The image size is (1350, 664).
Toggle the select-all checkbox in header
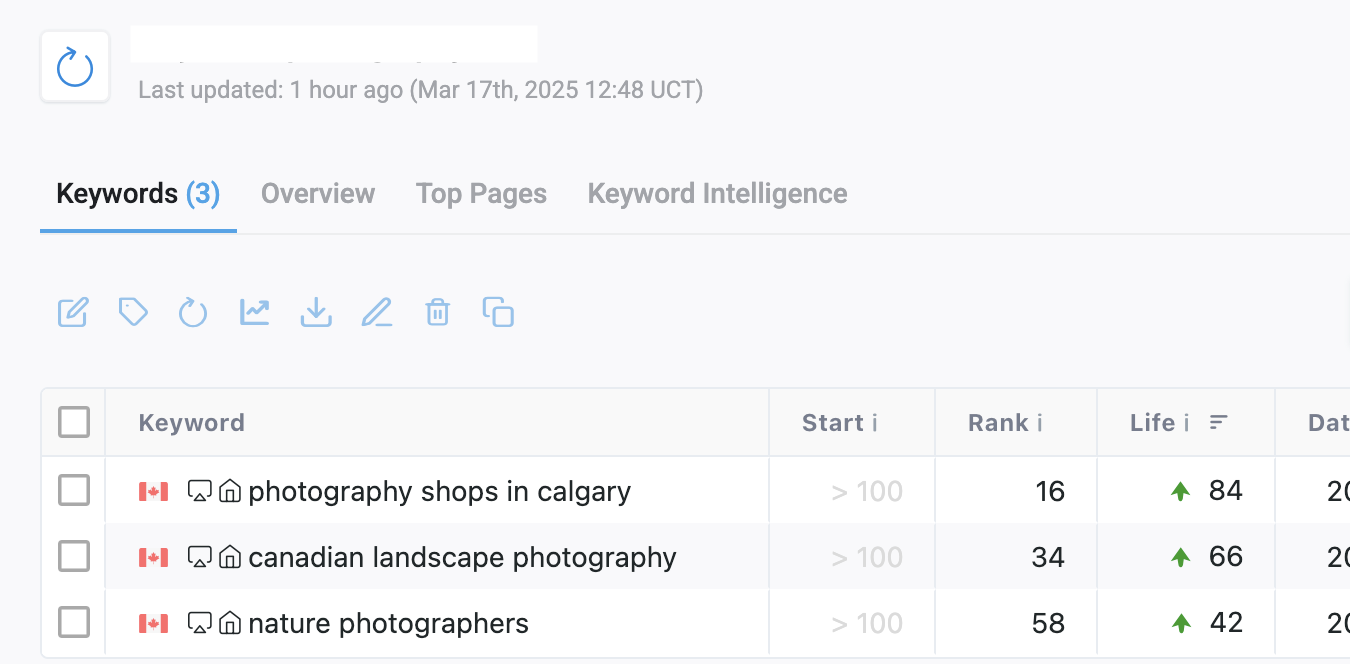point(74,423)
